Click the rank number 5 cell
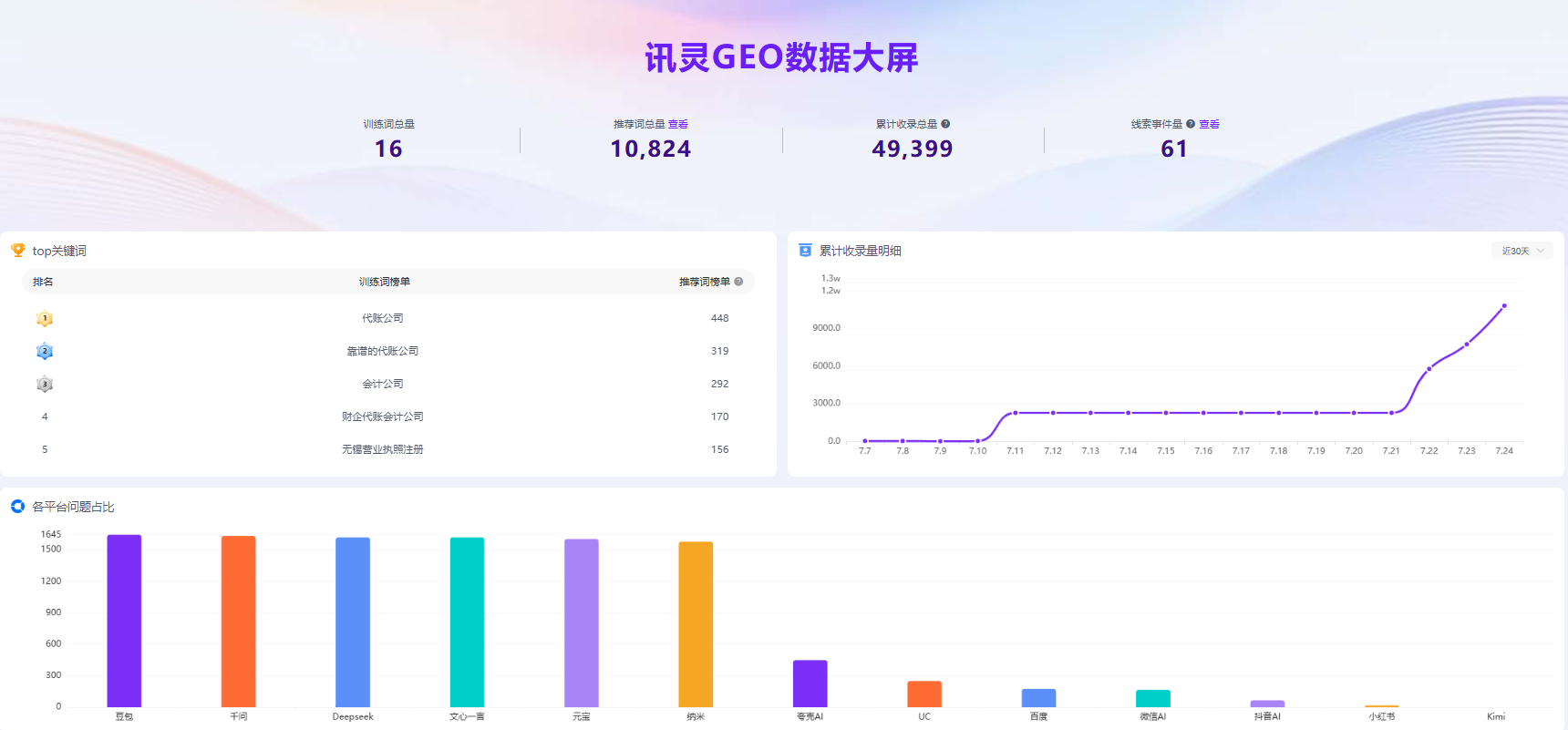Image resolution: width=1568 pixels, height=730 pixels. (45, 449)
